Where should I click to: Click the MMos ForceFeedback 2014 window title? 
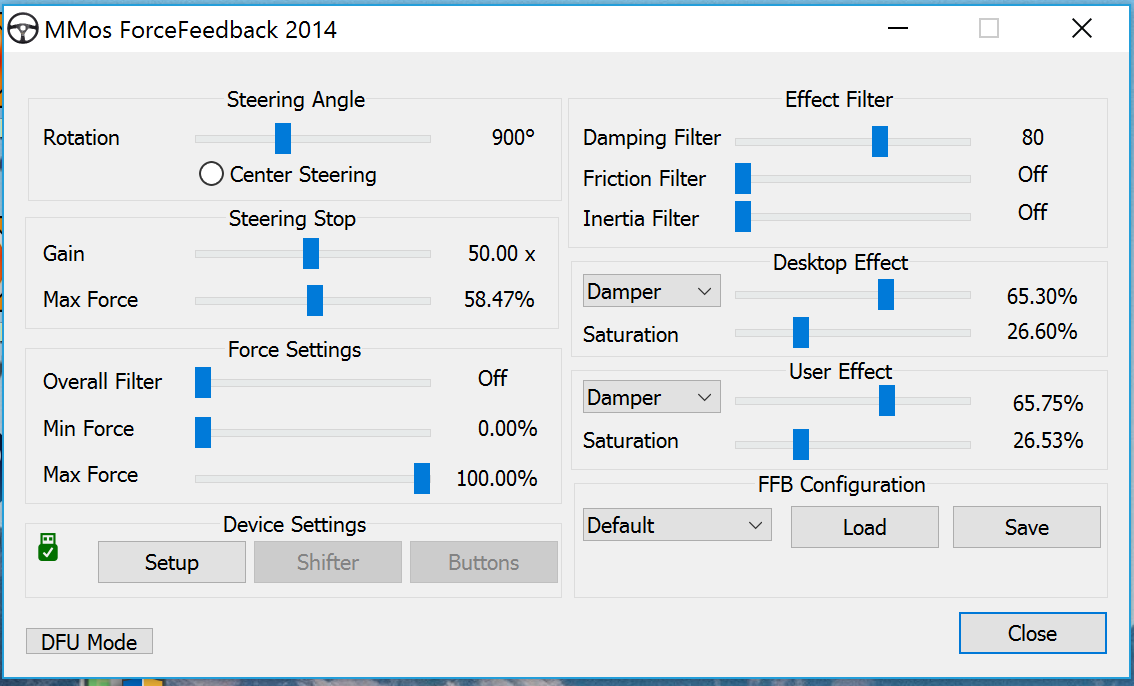point(191,30)
